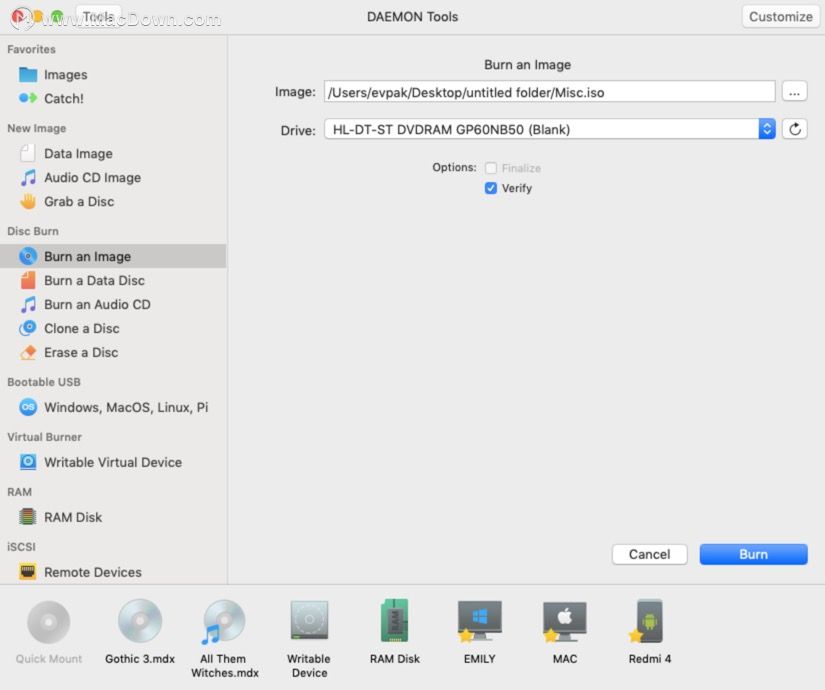This screenshot has height=690, width=825.
Task: Select Burn an Audio CD note icon
Action: (x=28, y=304)
